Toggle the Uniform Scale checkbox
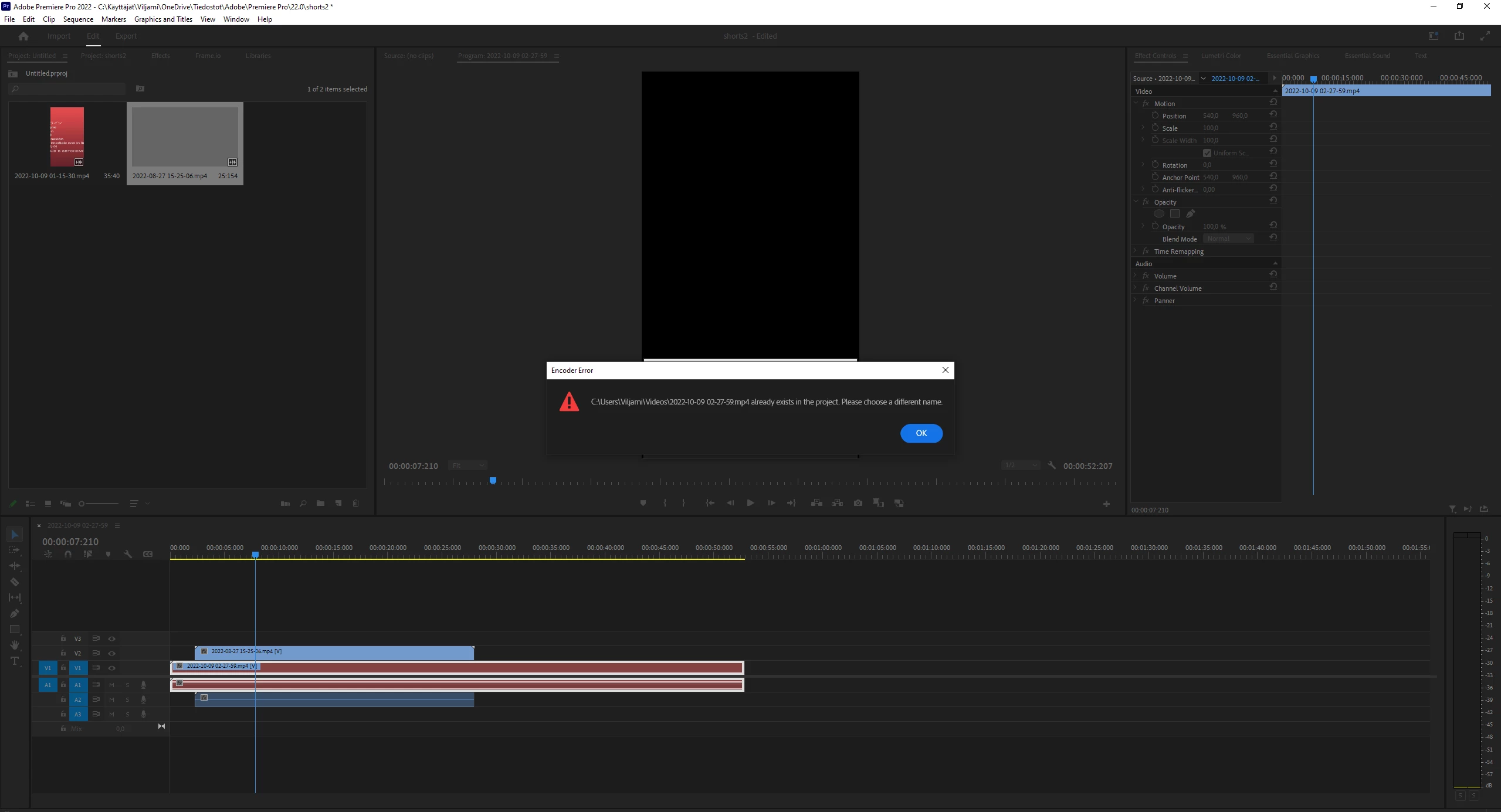 [1207, 153]
